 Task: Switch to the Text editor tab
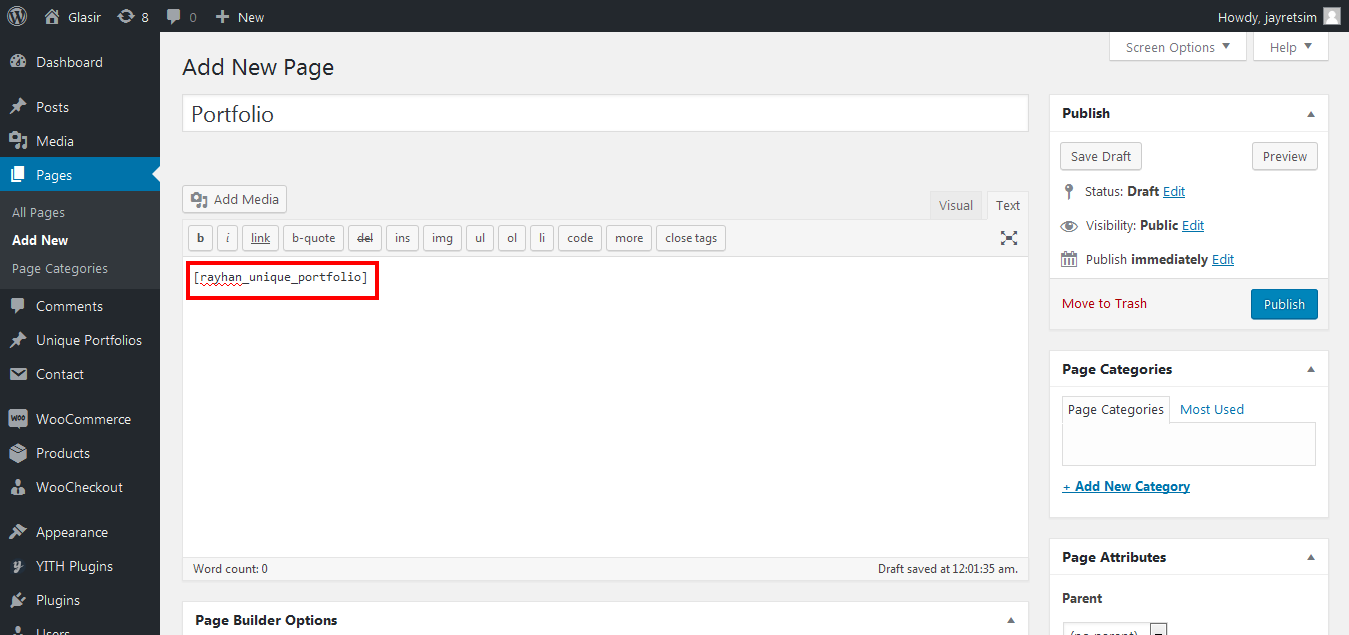click(x=1008, y=205)
